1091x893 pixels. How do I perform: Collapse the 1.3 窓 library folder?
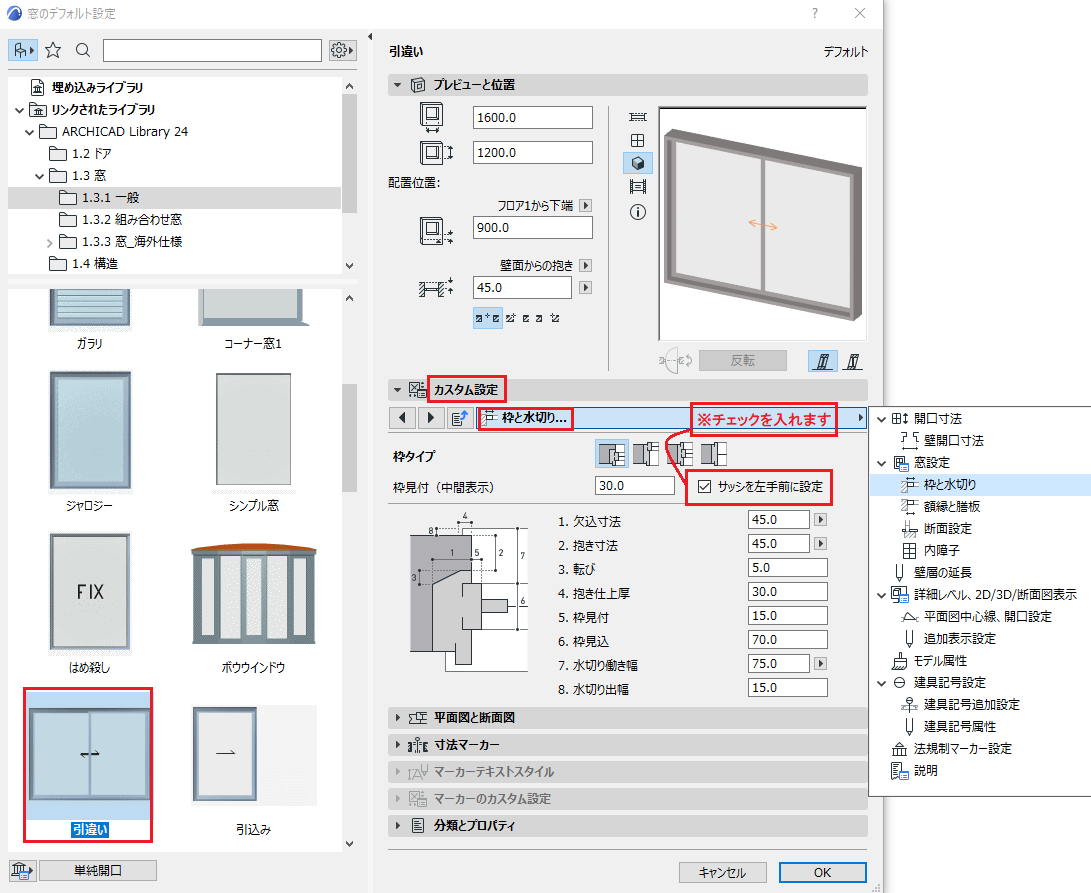[x=40, y=176]
